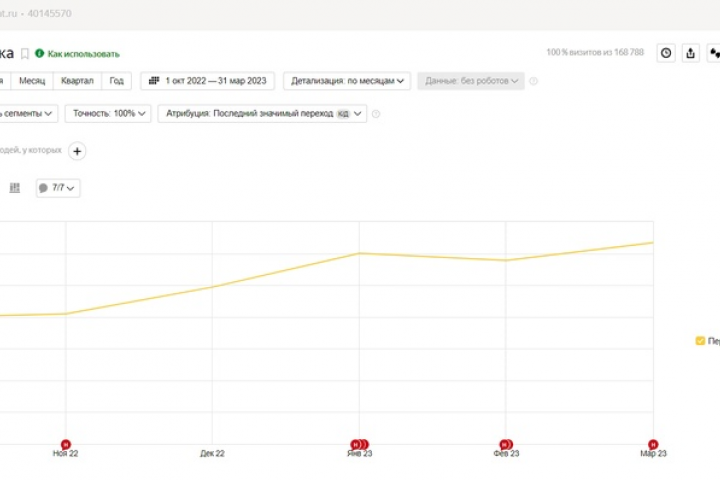Click the annotation marker above 'Ноя 22'

pos(66,444)
